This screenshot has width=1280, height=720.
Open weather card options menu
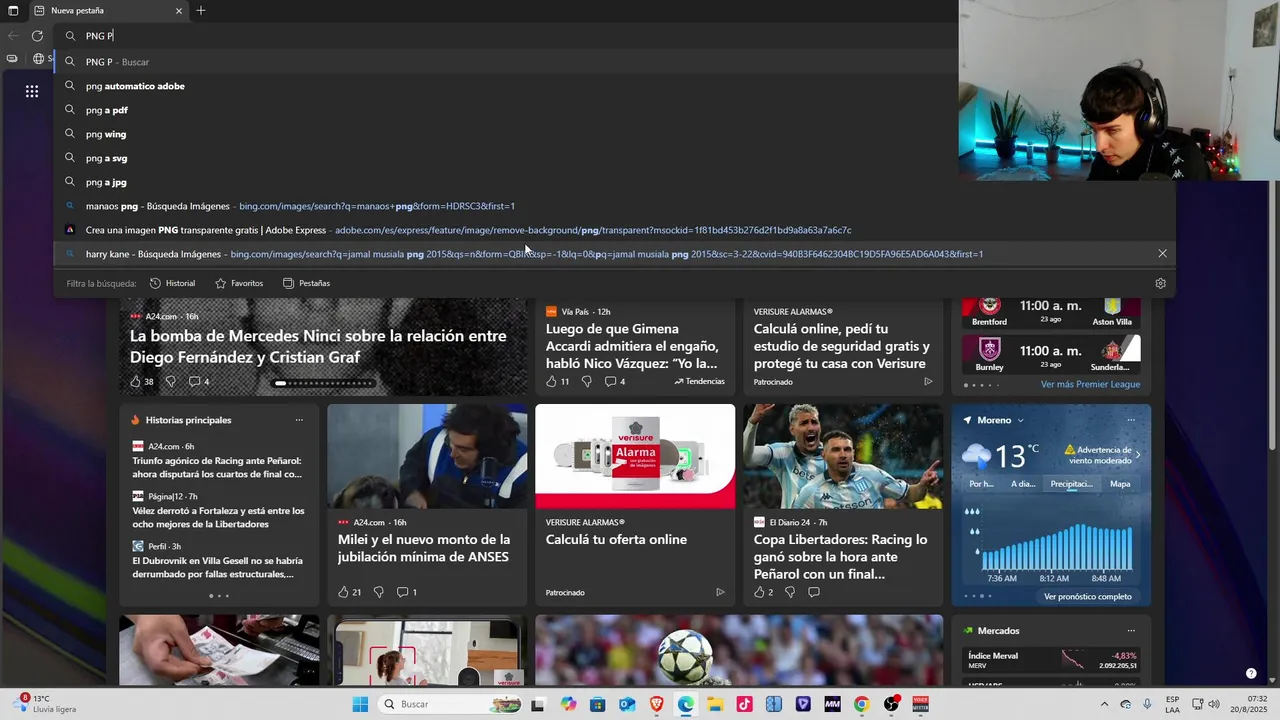pyautogui.click(x=1131, y=420)
